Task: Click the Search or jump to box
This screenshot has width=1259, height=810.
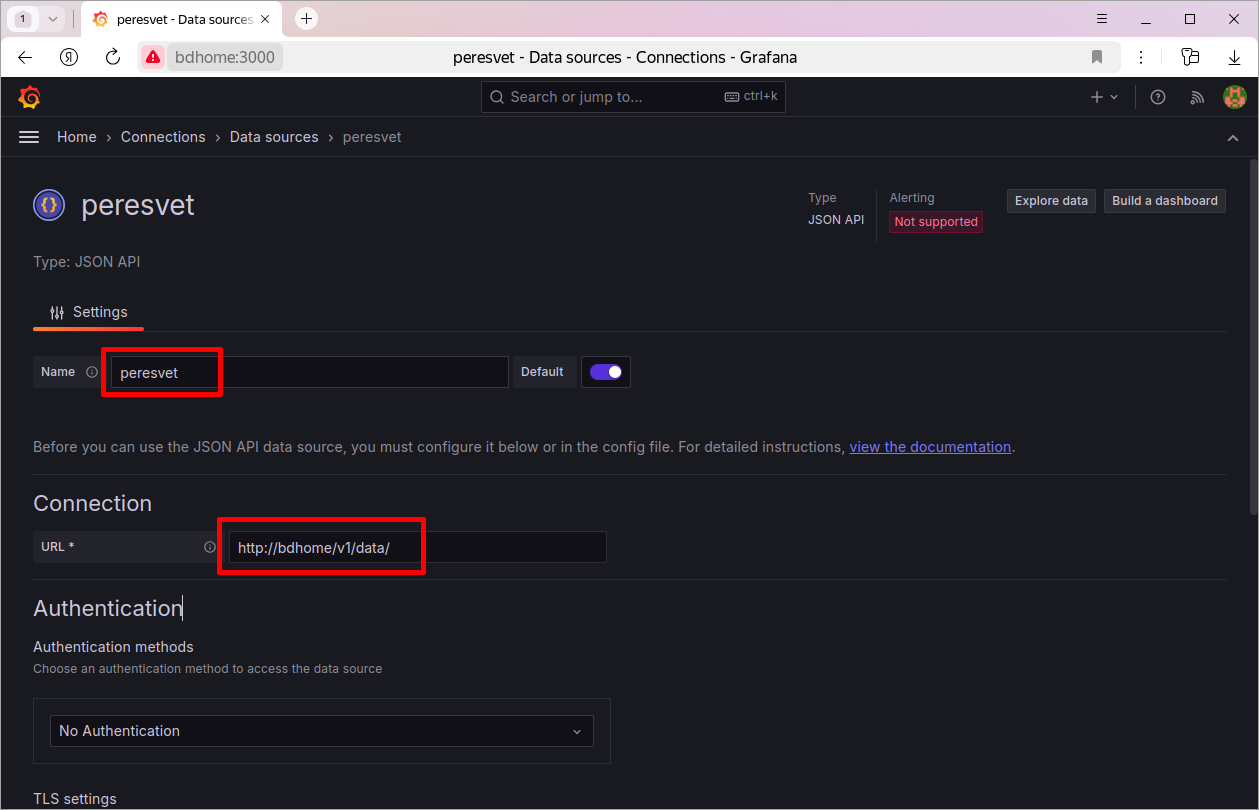Action: click(633, 97)
